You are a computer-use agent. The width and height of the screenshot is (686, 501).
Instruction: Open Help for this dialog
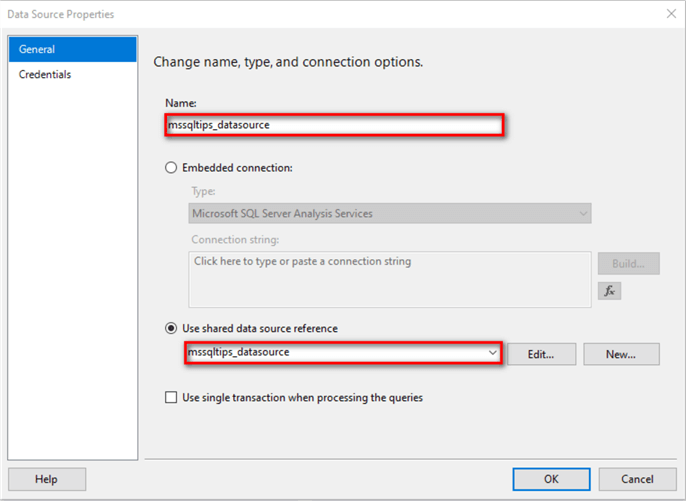click(46, 479)
